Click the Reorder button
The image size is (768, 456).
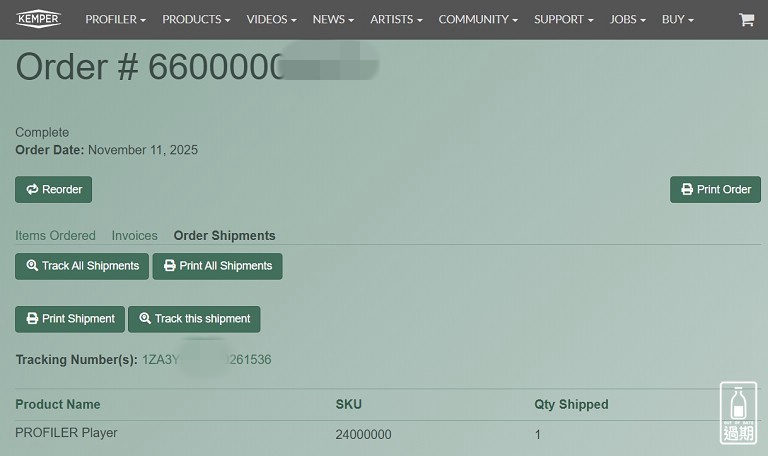coord(54,190)
